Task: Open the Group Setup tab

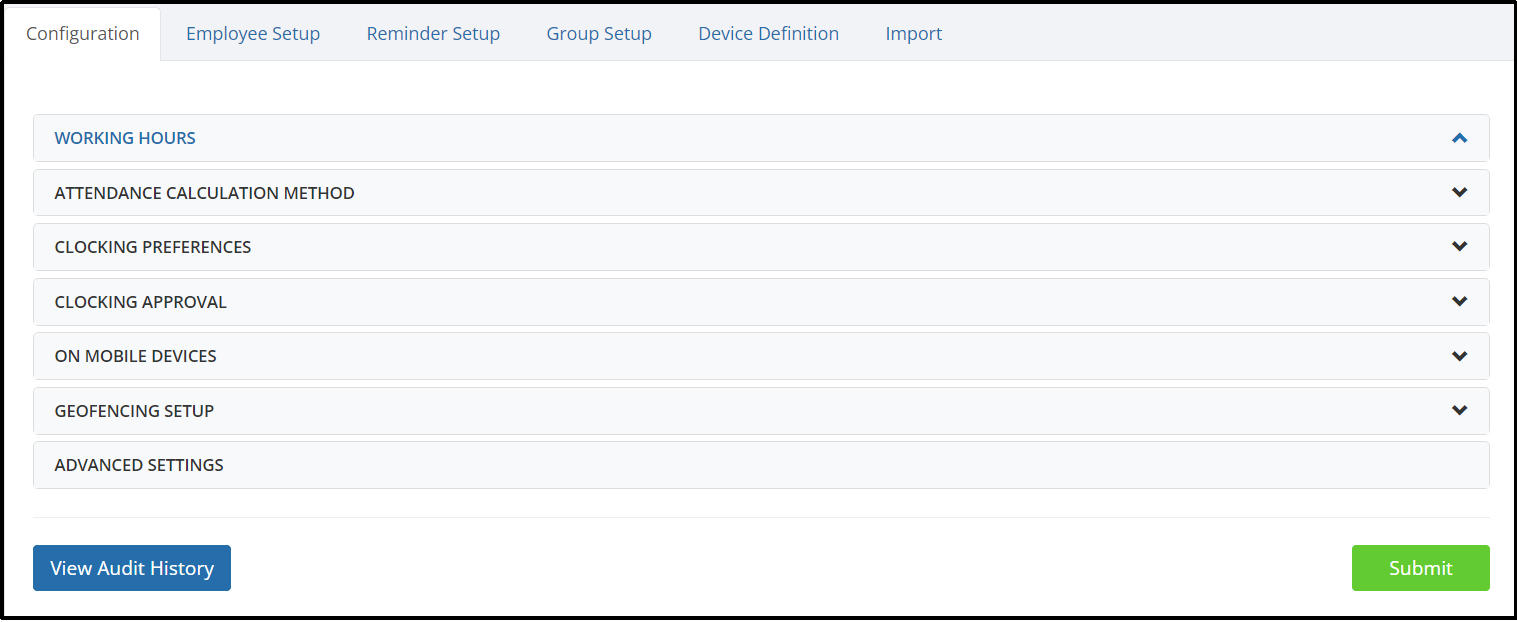Action: (599, 34)
